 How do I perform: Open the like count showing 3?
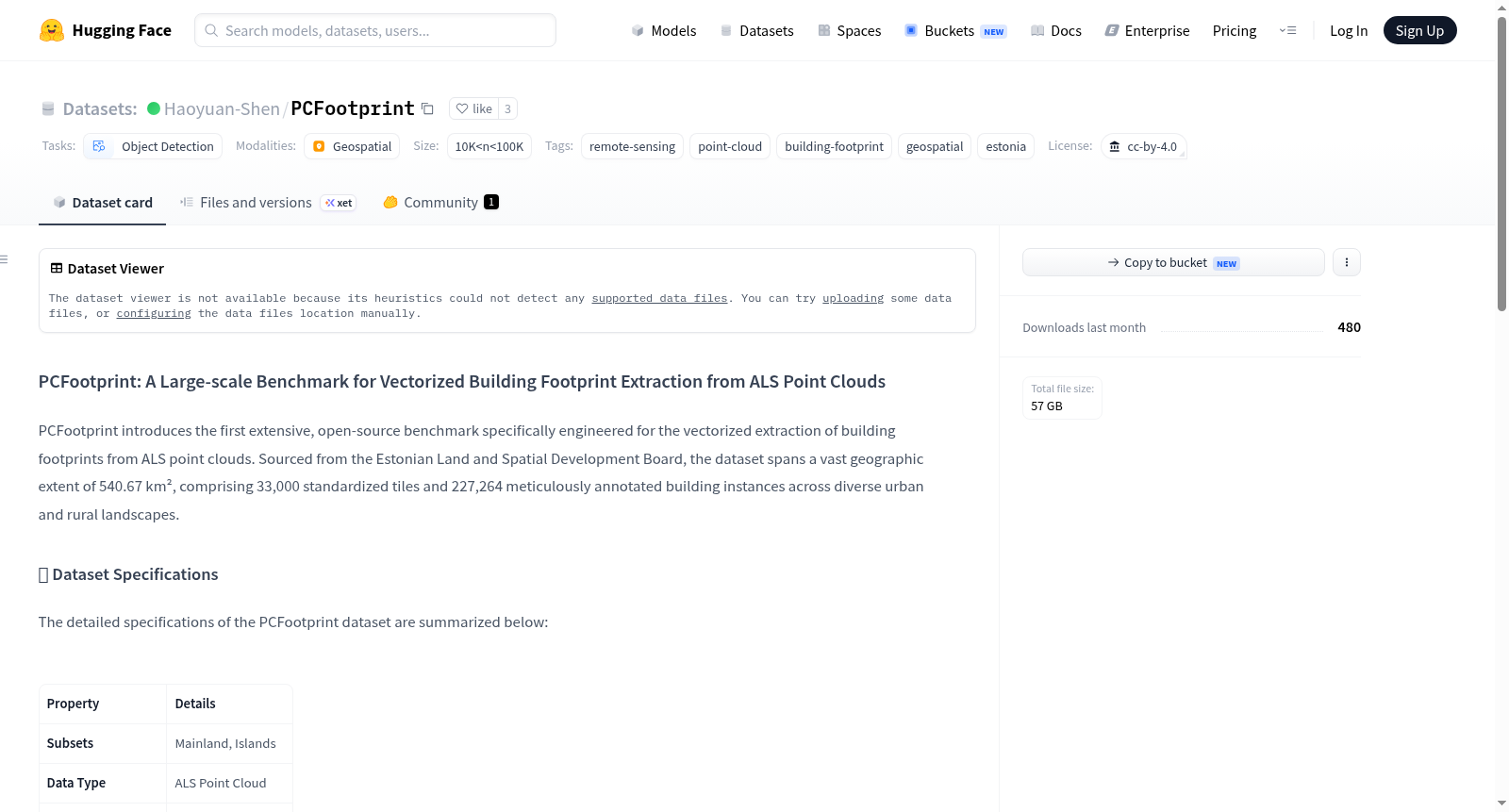click(507, 108)
